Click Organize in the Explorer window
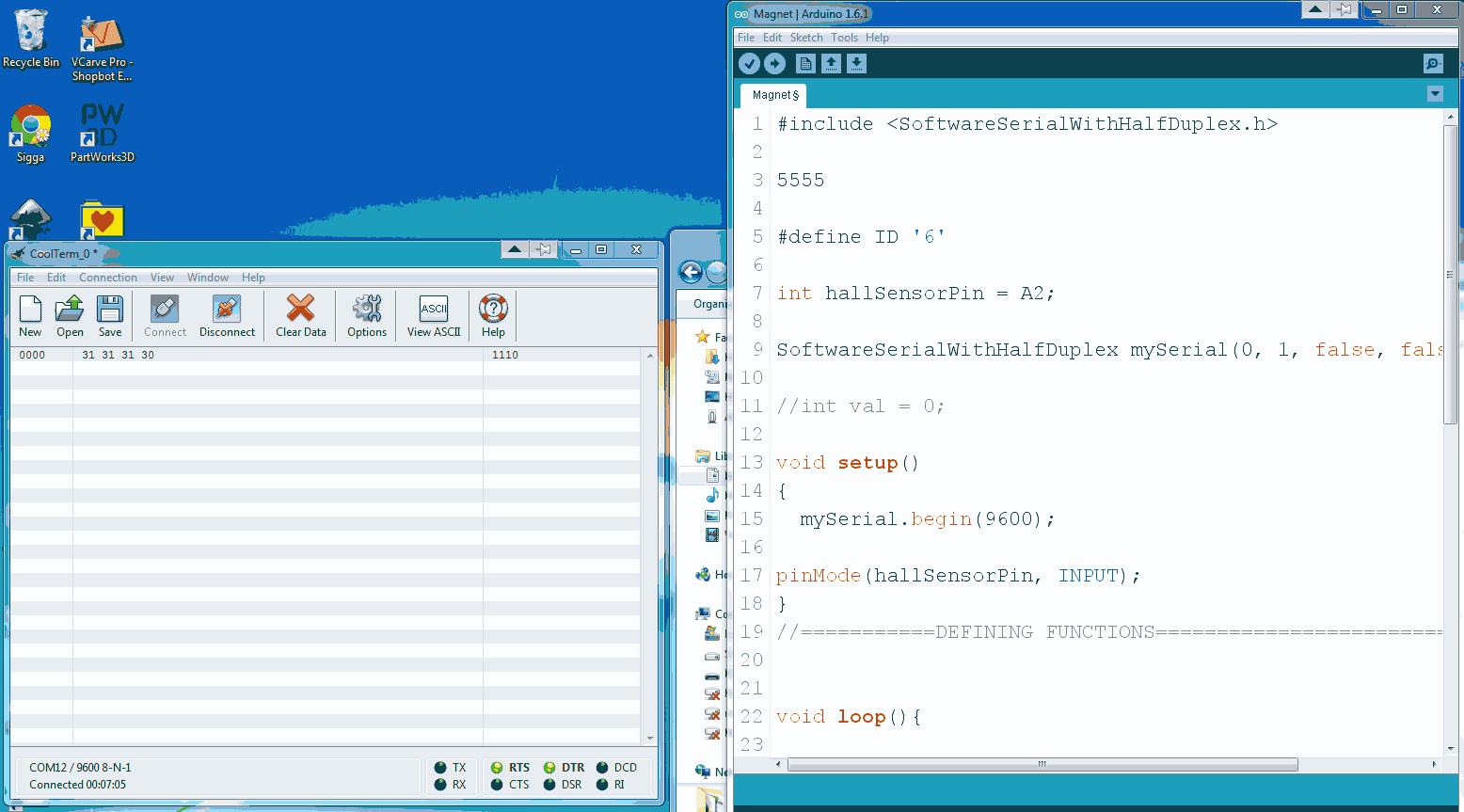Image resolution: width=1464 pixels, height=812 pixels. point(709,304)
